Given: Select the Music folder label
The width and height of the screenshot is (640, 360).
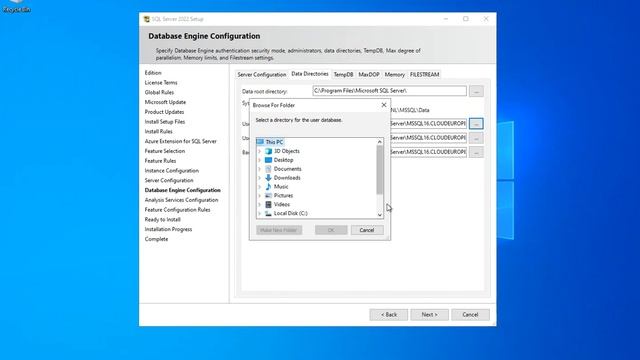Looking at the screenshot, I should (x=281, y=187).
